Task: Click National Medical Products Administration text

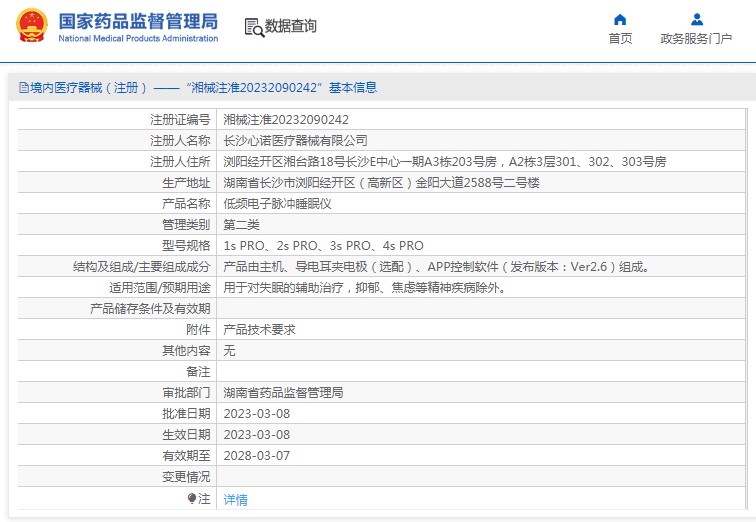Action: pos(138,39)
